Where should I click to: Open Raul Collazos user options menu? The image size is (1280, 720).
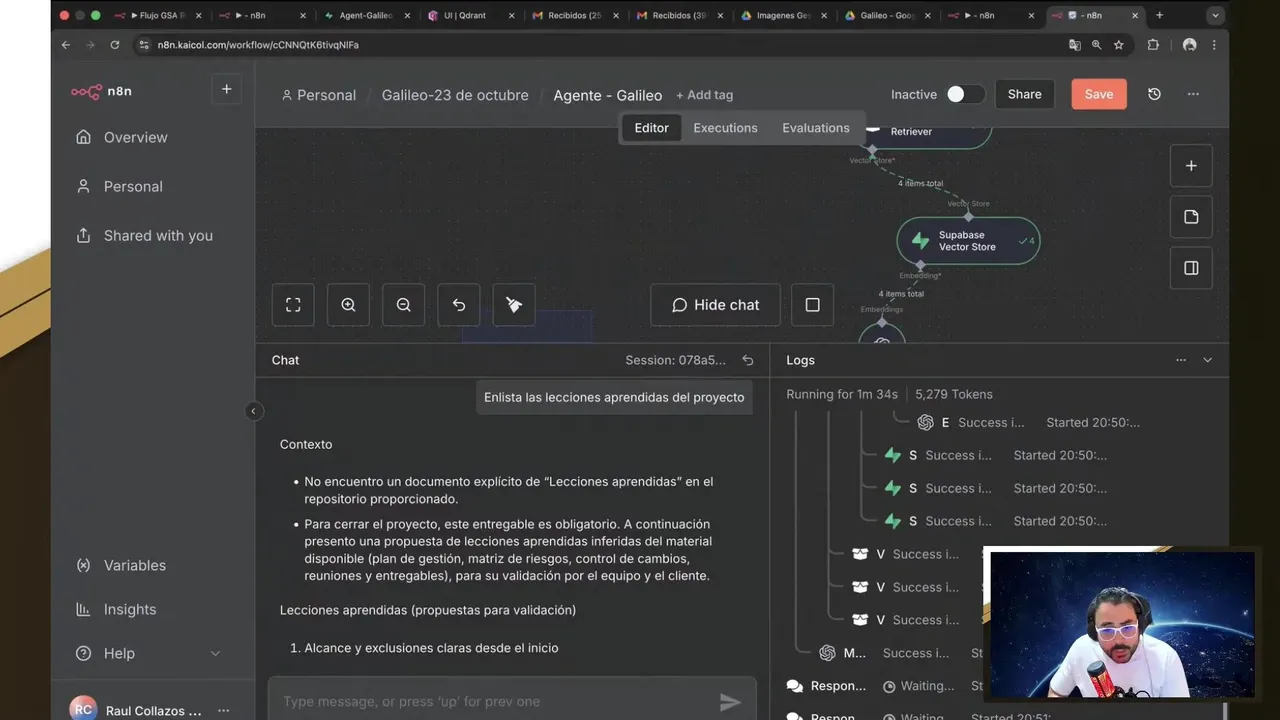click(x=223, y=710)
